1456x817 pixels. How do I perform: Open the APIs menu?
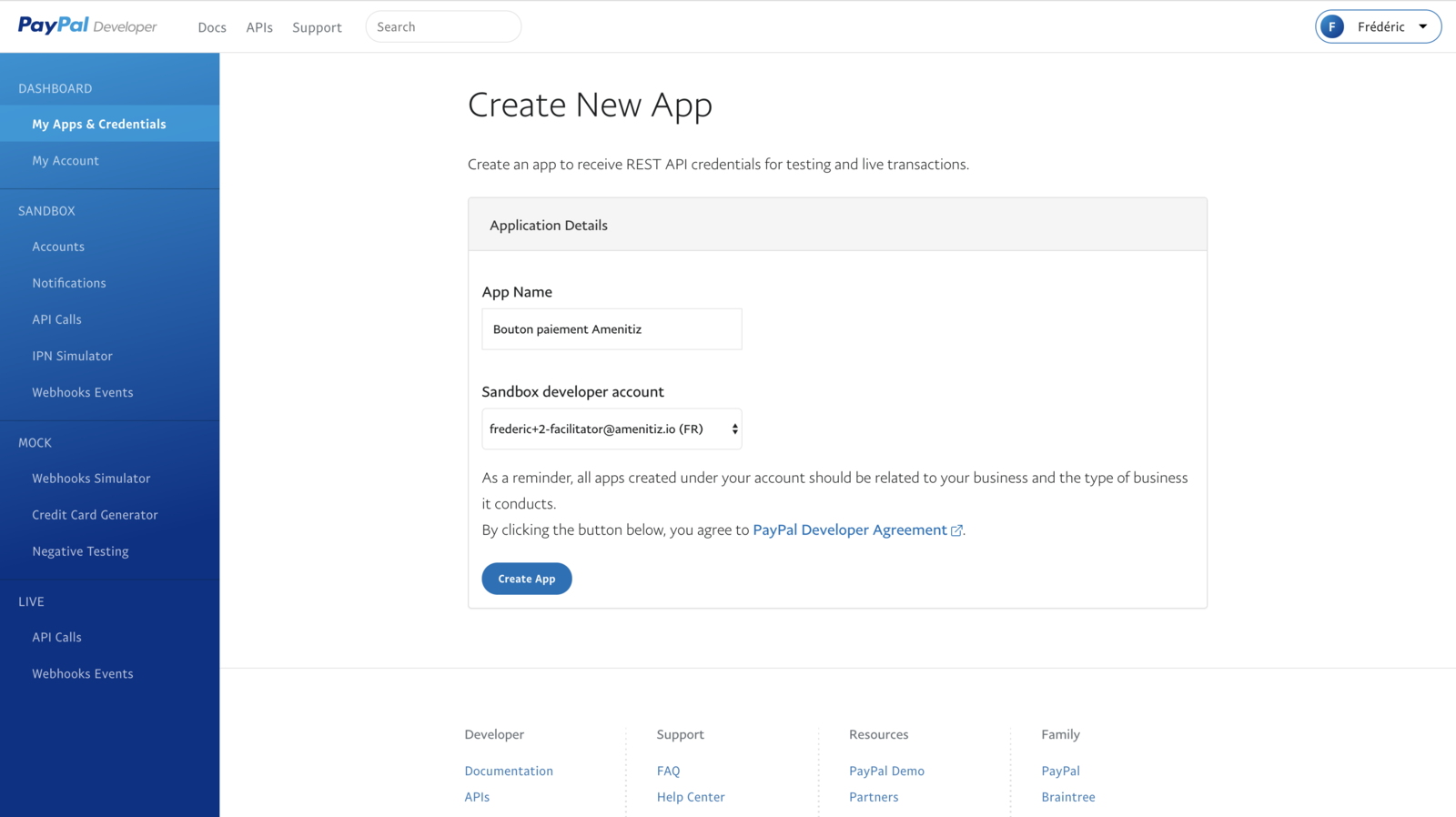point(259,27)
